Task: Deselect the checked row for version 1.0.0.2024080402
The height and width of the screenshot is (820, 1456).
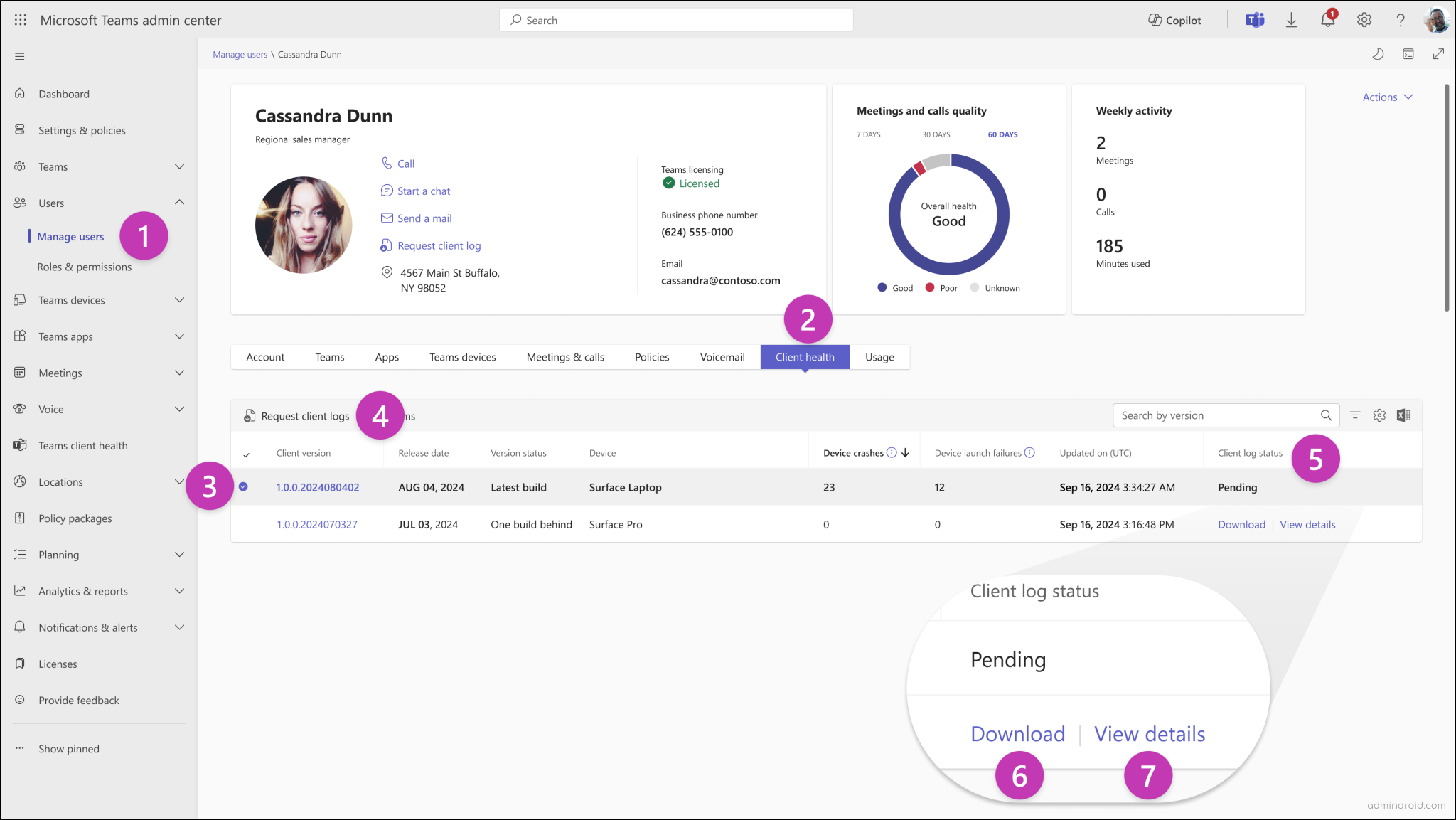Action: point(245,487)
